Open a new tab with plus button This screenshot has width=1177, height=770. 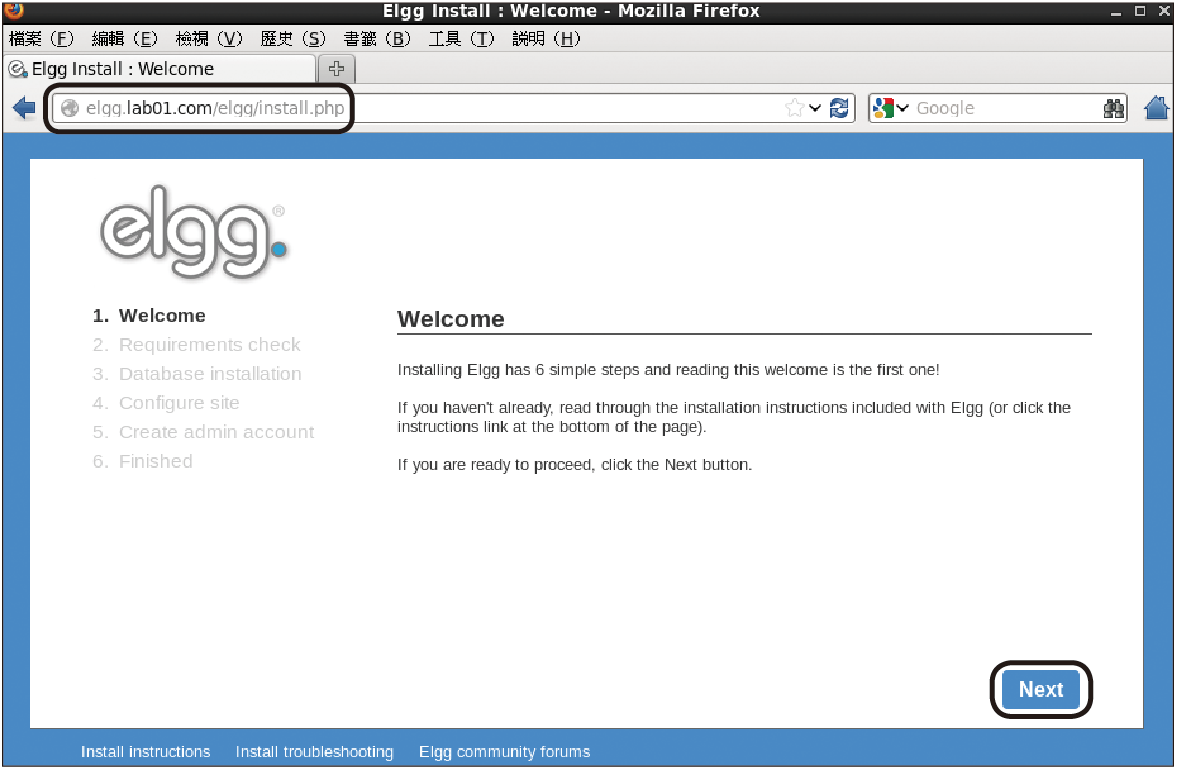[x=336, y=68]
